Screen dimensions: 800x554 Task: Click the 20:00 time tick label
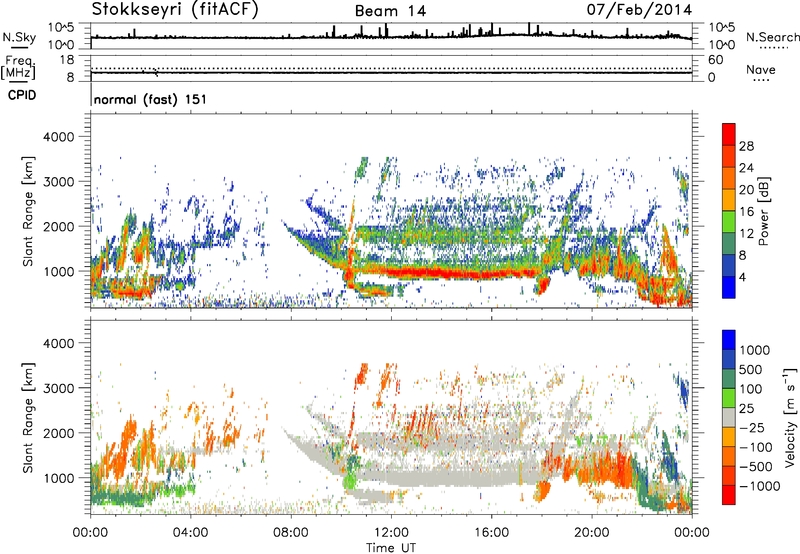pos(592,533)
